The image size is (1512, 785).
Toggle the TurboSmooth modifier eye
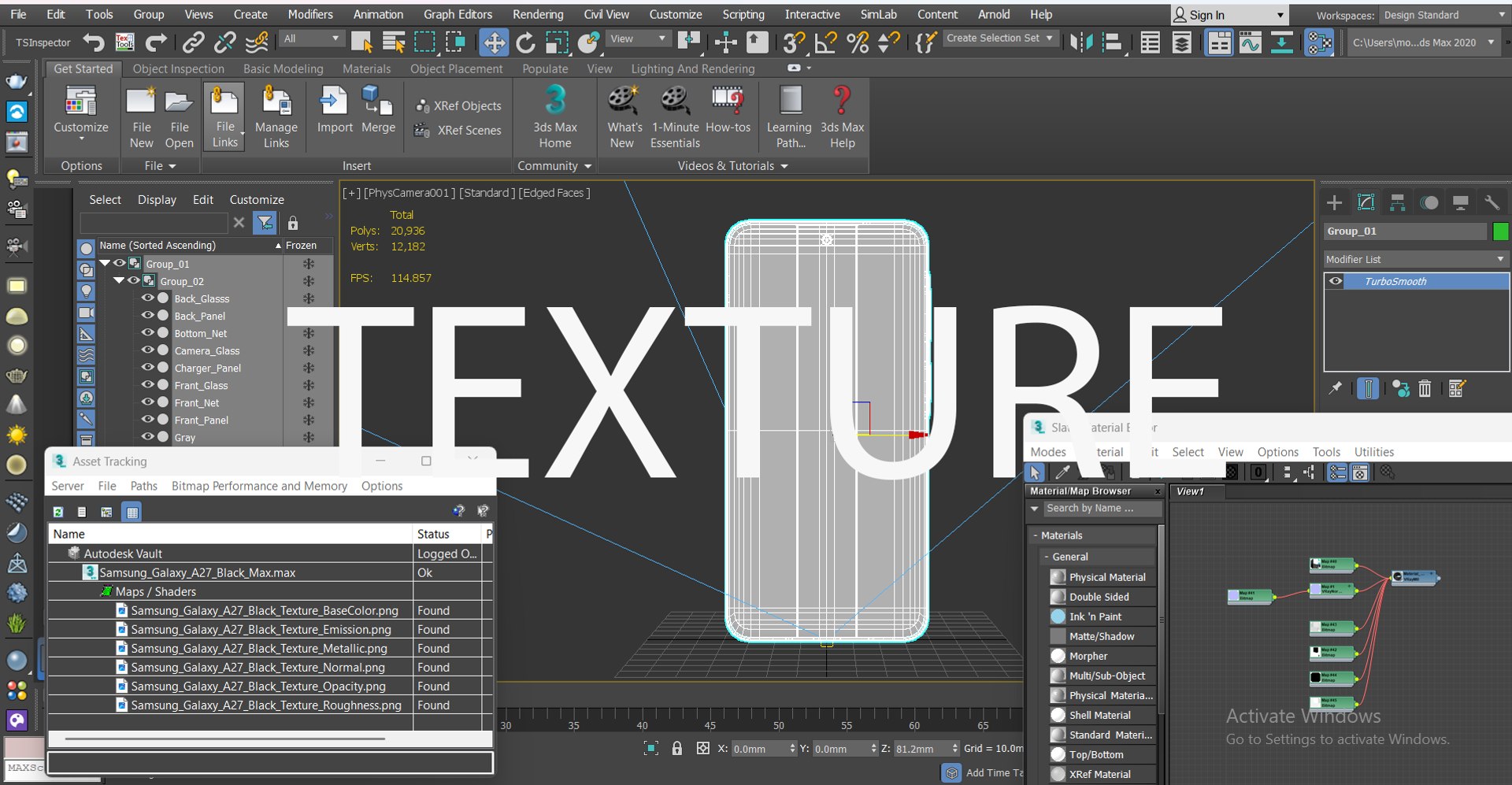point(1336,281)
